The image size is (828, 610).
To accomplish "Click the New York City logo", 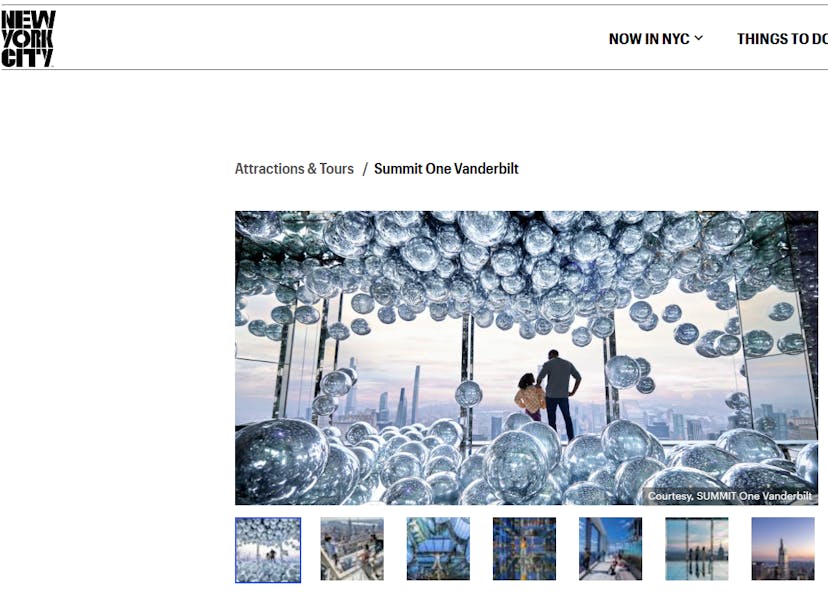I will click(x=28, y=39).
